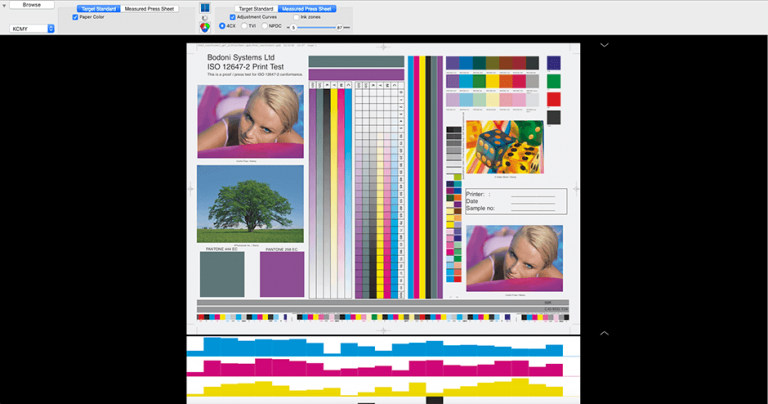
Task: Click the ink zone range slider track
Action: click(x=316, y=27)
